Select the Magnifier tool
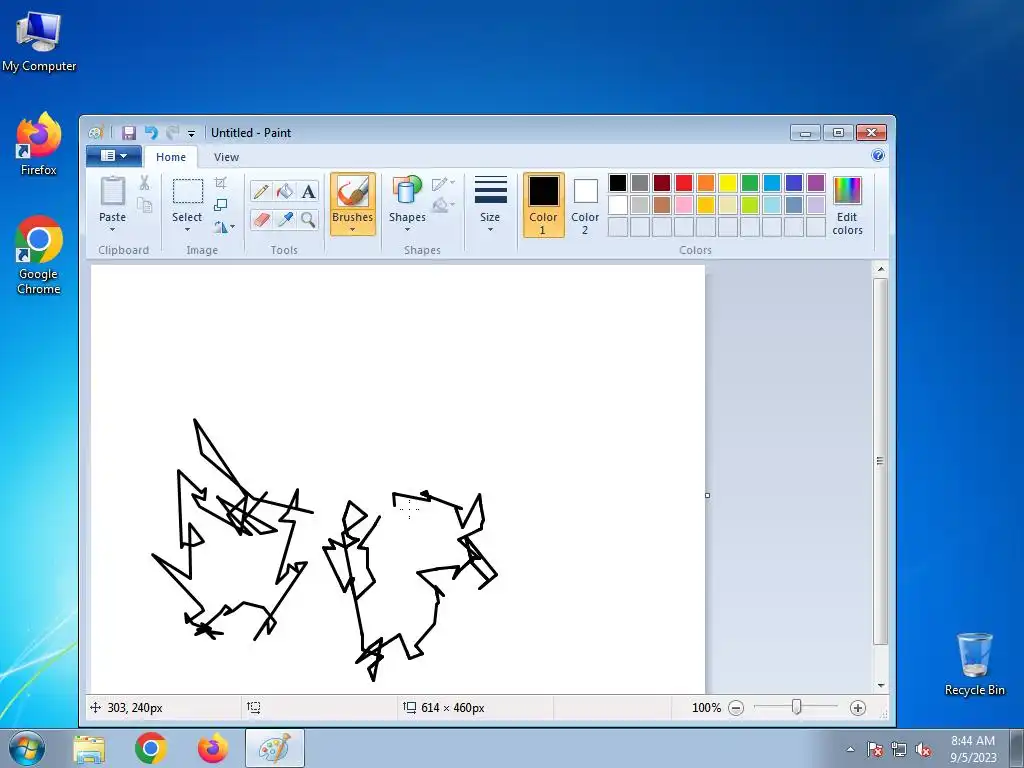Screen dimensions: 1024x768 click(308, 219)
